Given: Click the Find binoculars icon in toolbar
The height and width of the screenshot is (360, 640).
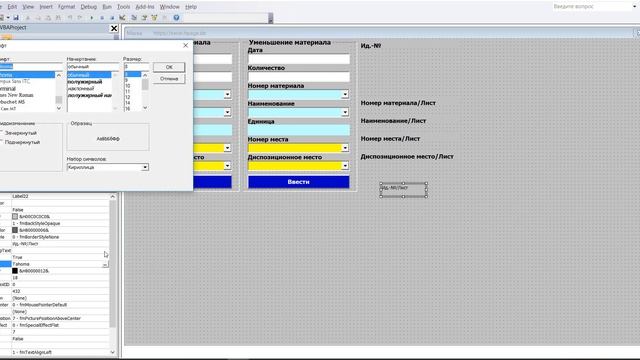Looking at the screenshot, I should click(58, 18).
